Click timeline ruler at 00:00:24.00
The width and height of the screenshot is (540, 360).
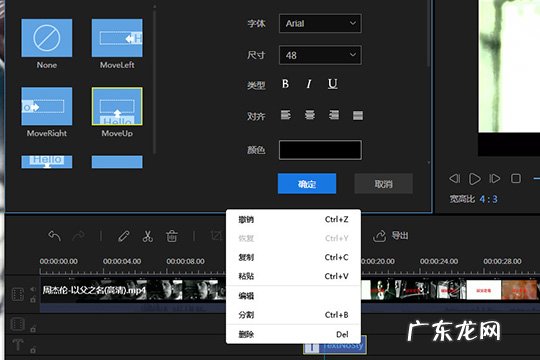click(x=439, y=261)
